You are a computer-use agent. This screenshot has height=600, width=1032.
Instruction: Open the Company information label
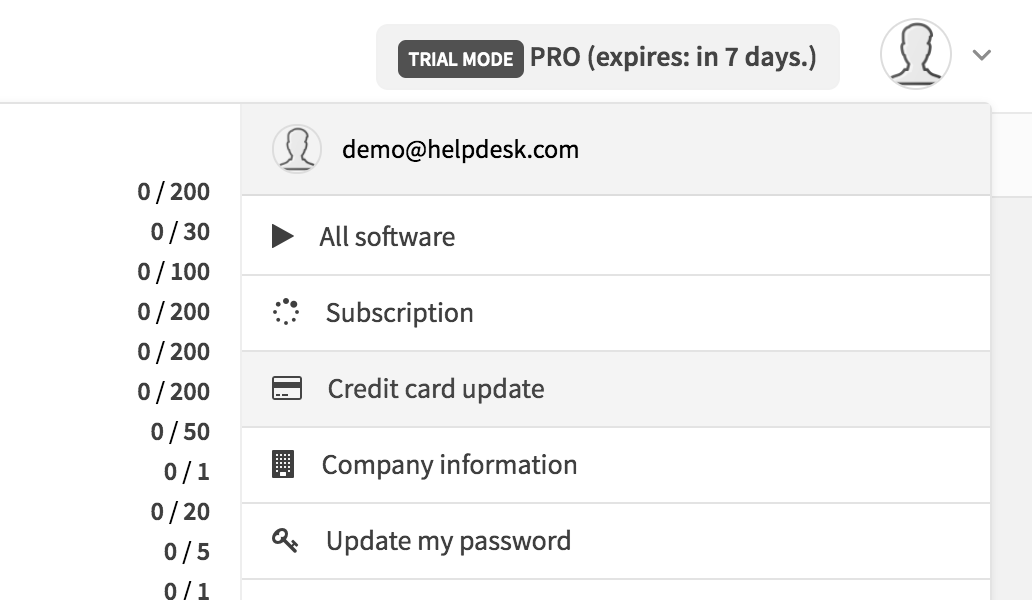(449, 465)
